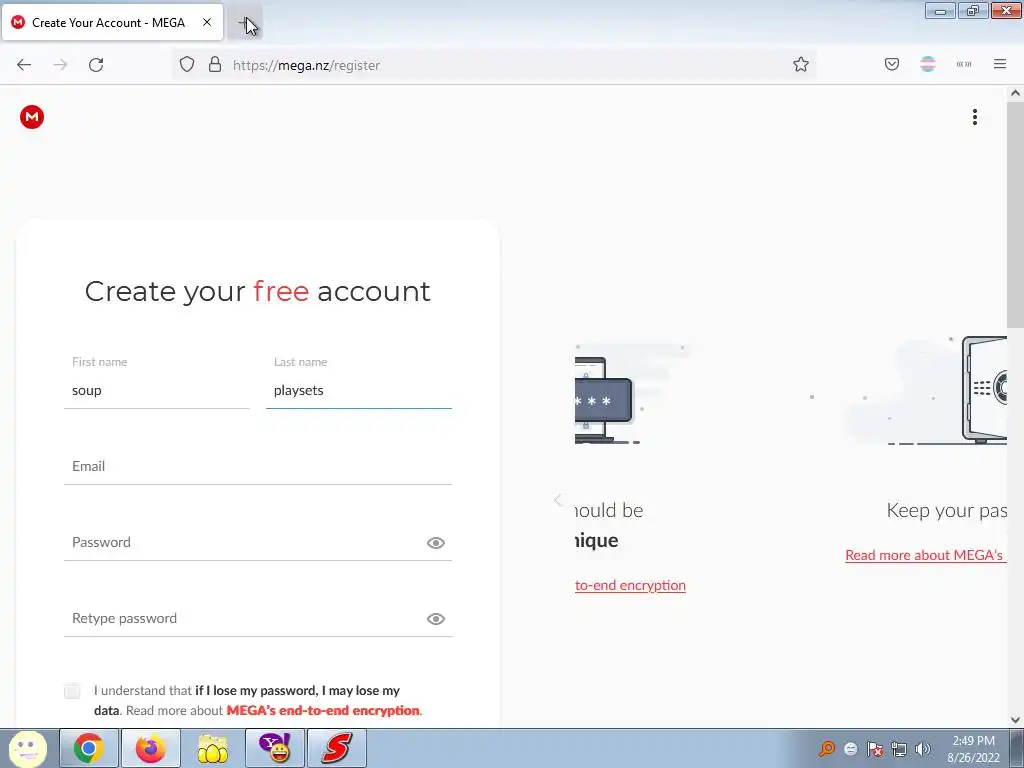Screen dimensions: 1024x768
Task: Select the Create Your Account - MEGA tab
Action: tap(112, 22)
